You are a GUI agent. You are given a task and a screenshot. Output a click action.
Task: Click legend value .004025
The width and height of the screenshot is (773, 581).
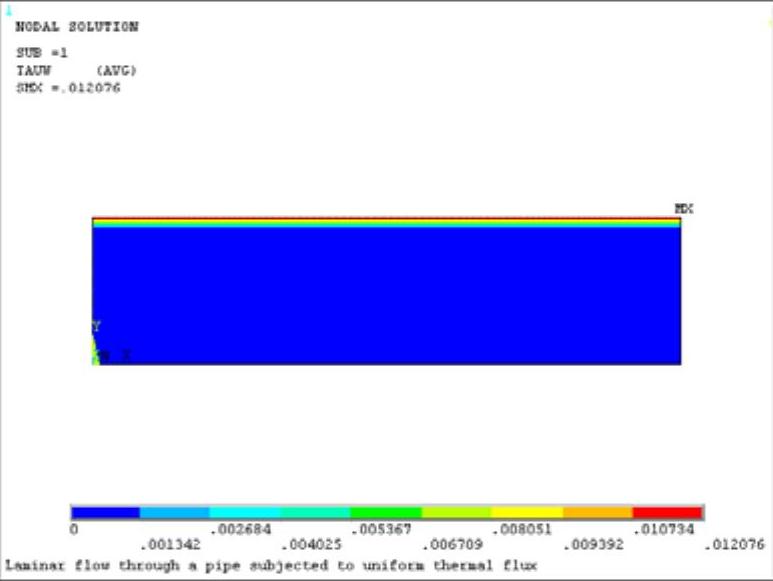pyautogui.click(x=312, y=545)
